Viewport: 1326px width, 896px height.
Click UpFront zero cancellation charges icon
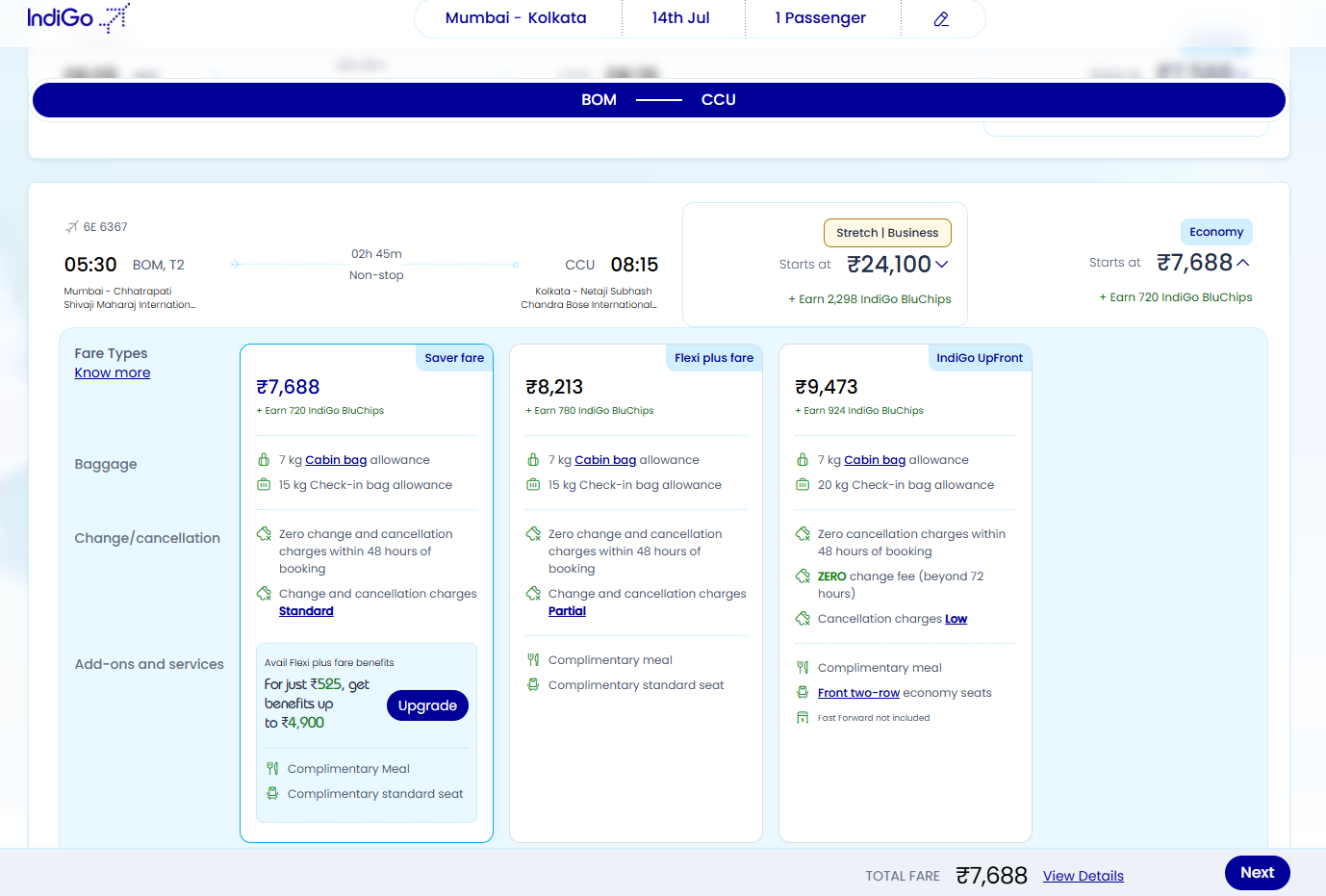click(x=803, y=534)
